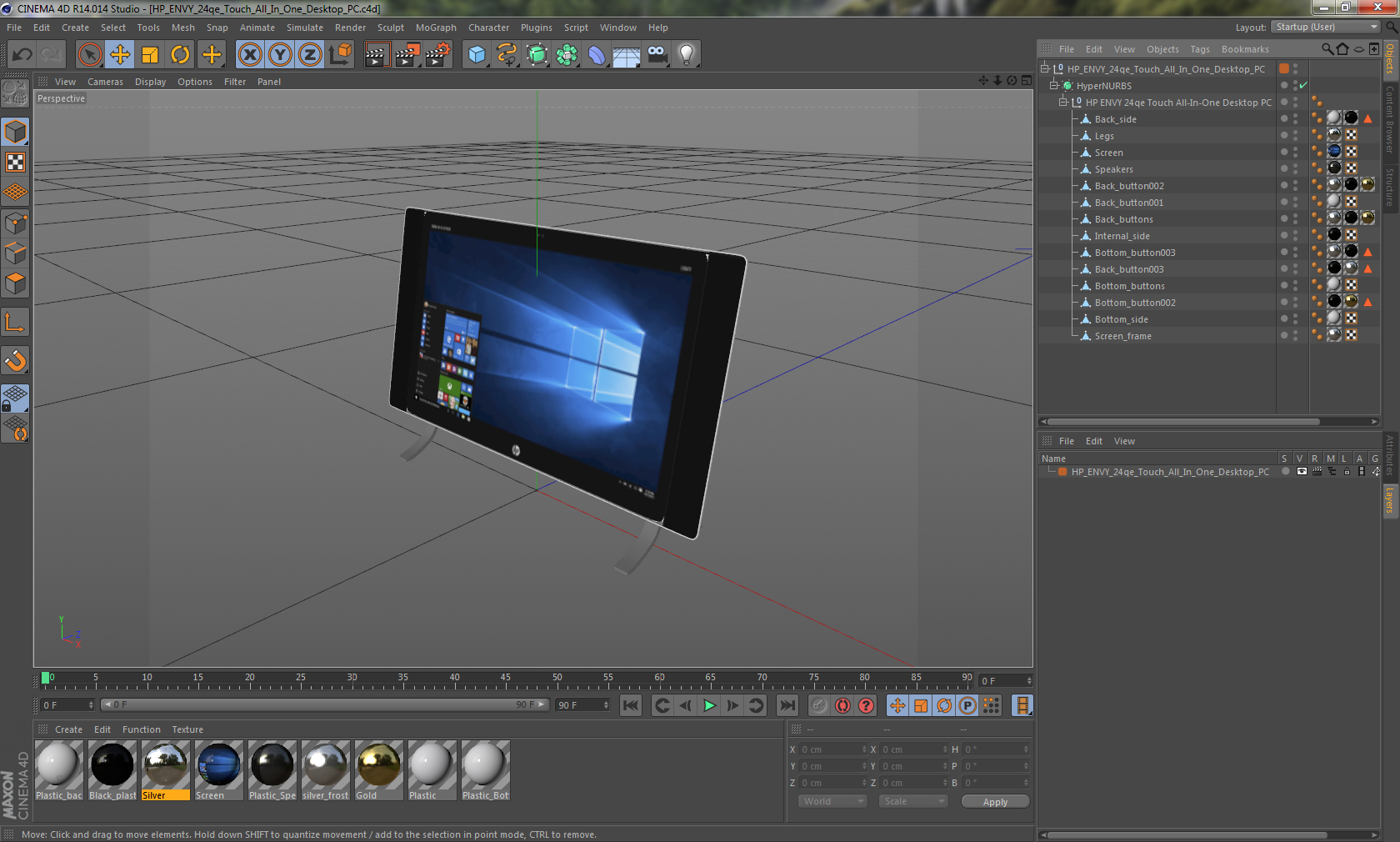The width and height of the screenshot is (1400, 842).
Task: Click the HyperNURBS generator icon
Action: (537, 55)
